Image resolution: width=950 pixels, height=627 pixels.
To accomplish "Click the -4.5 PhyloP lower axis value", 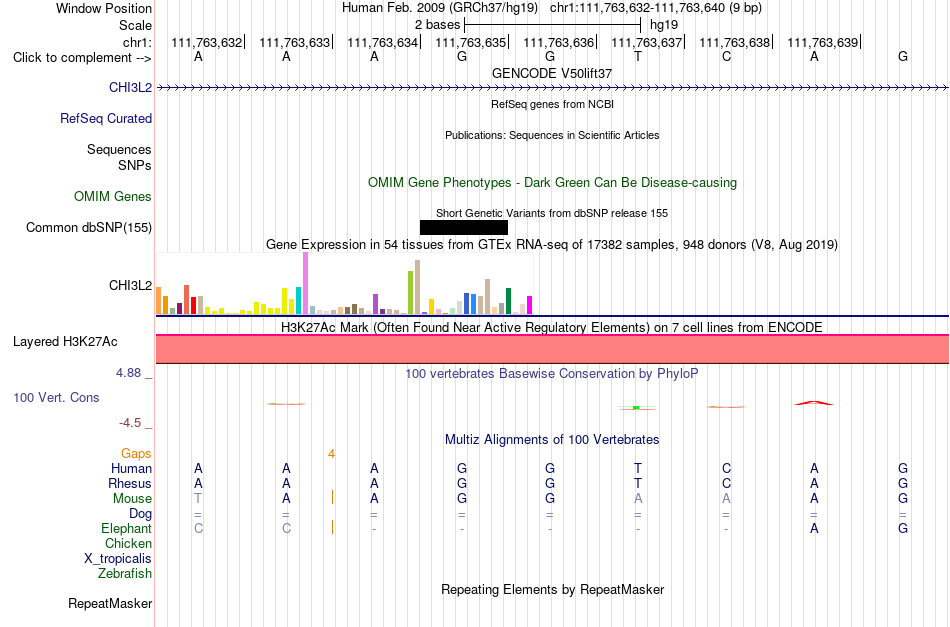I will (130, 423).
